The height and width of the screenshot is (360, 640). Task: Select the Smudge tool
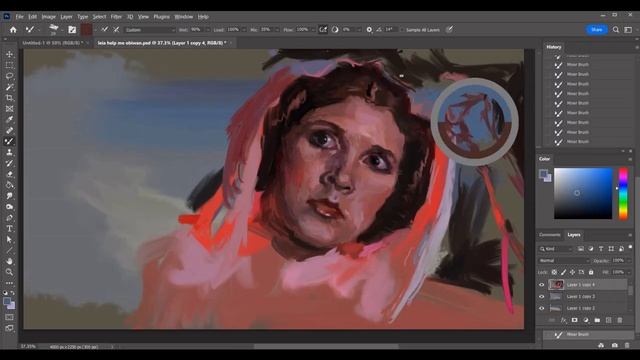(9, 196)
